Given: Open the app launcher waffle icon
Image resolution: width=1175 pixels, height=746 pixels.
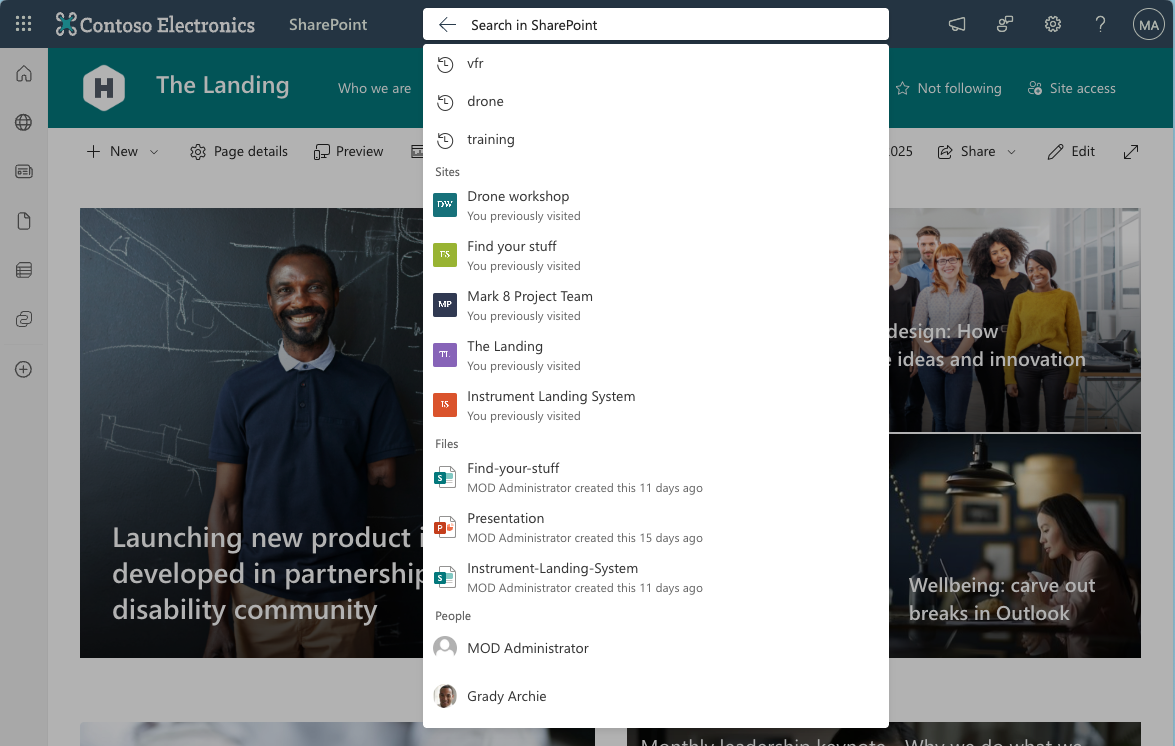Looking at the screenshot, I should 24,25.
